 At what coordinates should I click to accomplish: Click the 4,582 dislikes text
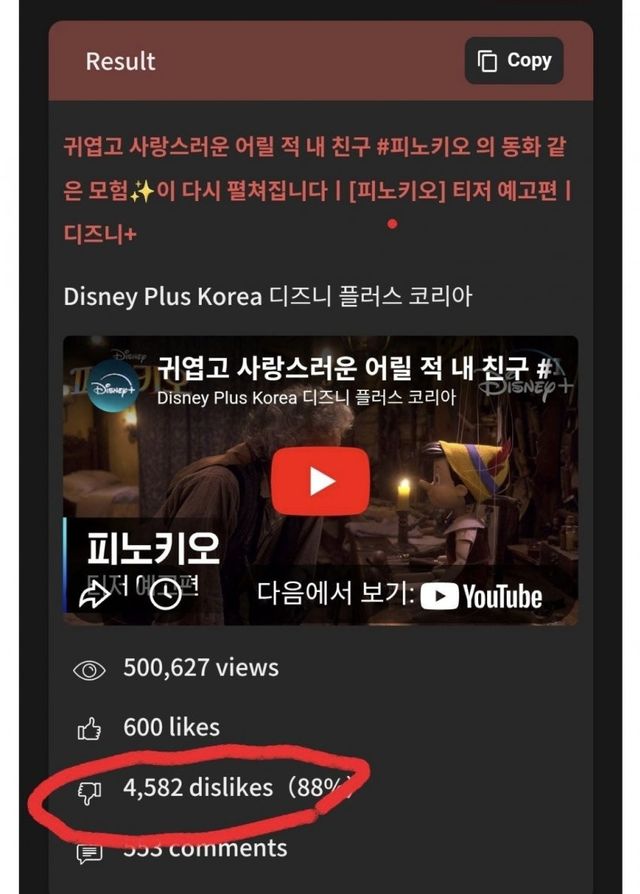198,788
